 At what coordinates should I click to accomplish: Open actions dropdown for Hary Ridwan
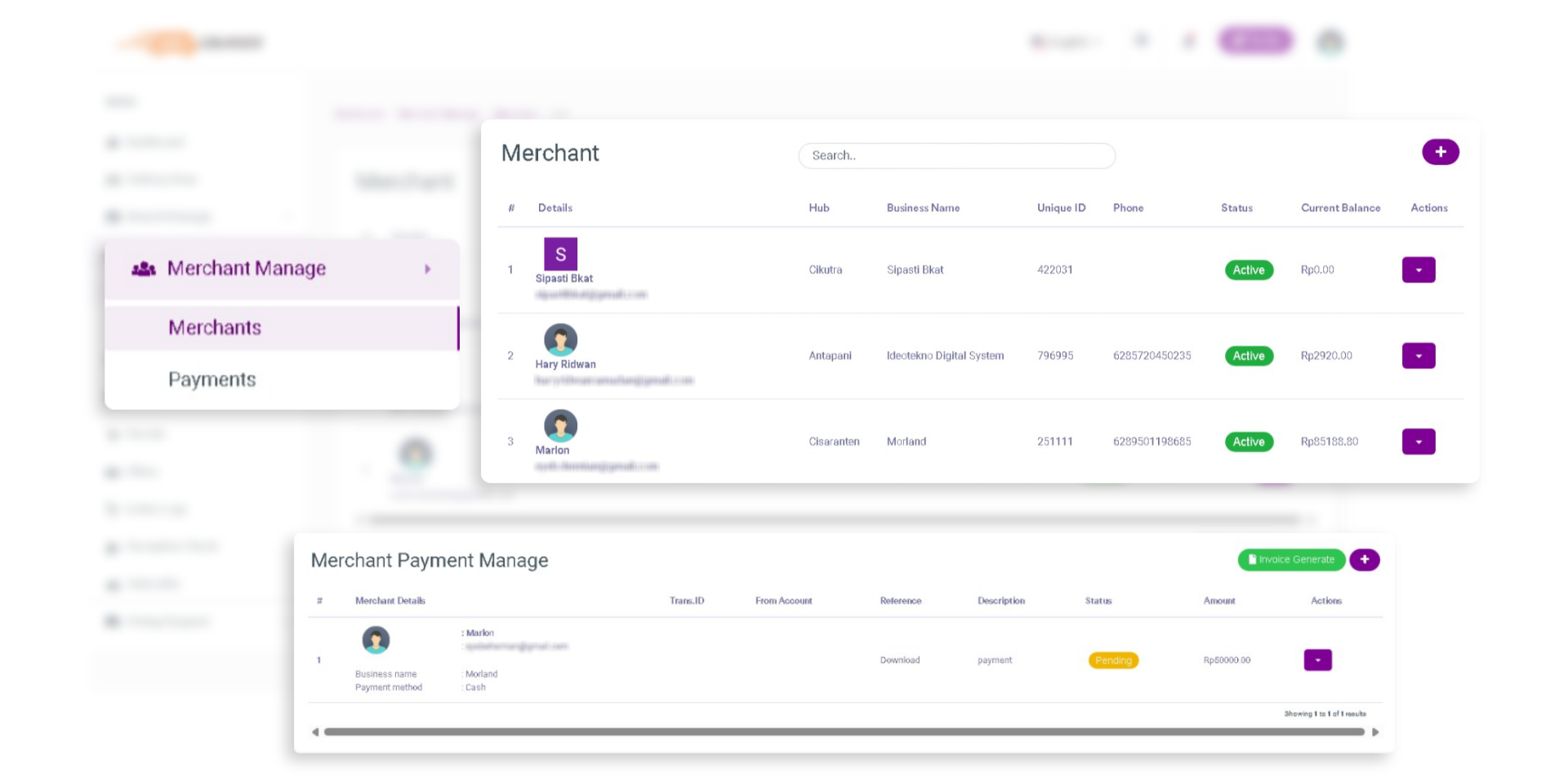pos(1418,356)
